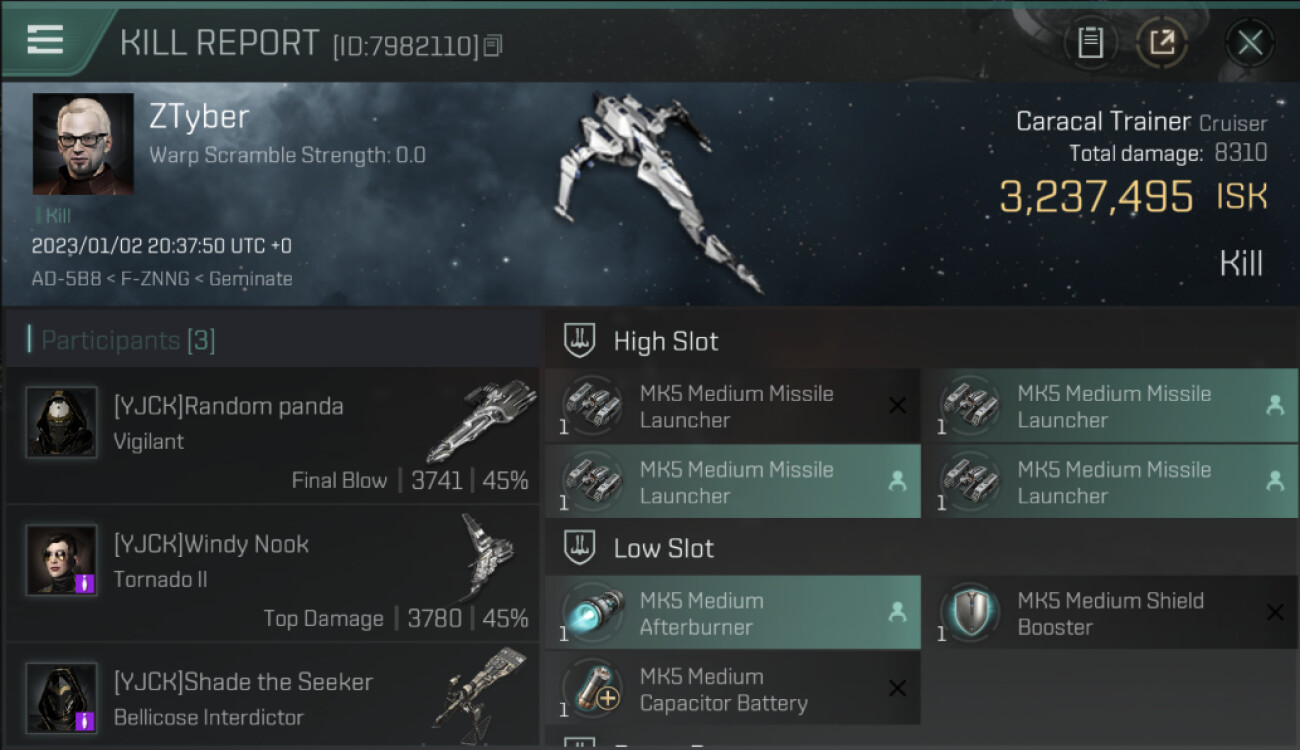The height and width of the screenshot is (750, 1300).
Task: Copy the kill report ID
Action: (492, 45)
